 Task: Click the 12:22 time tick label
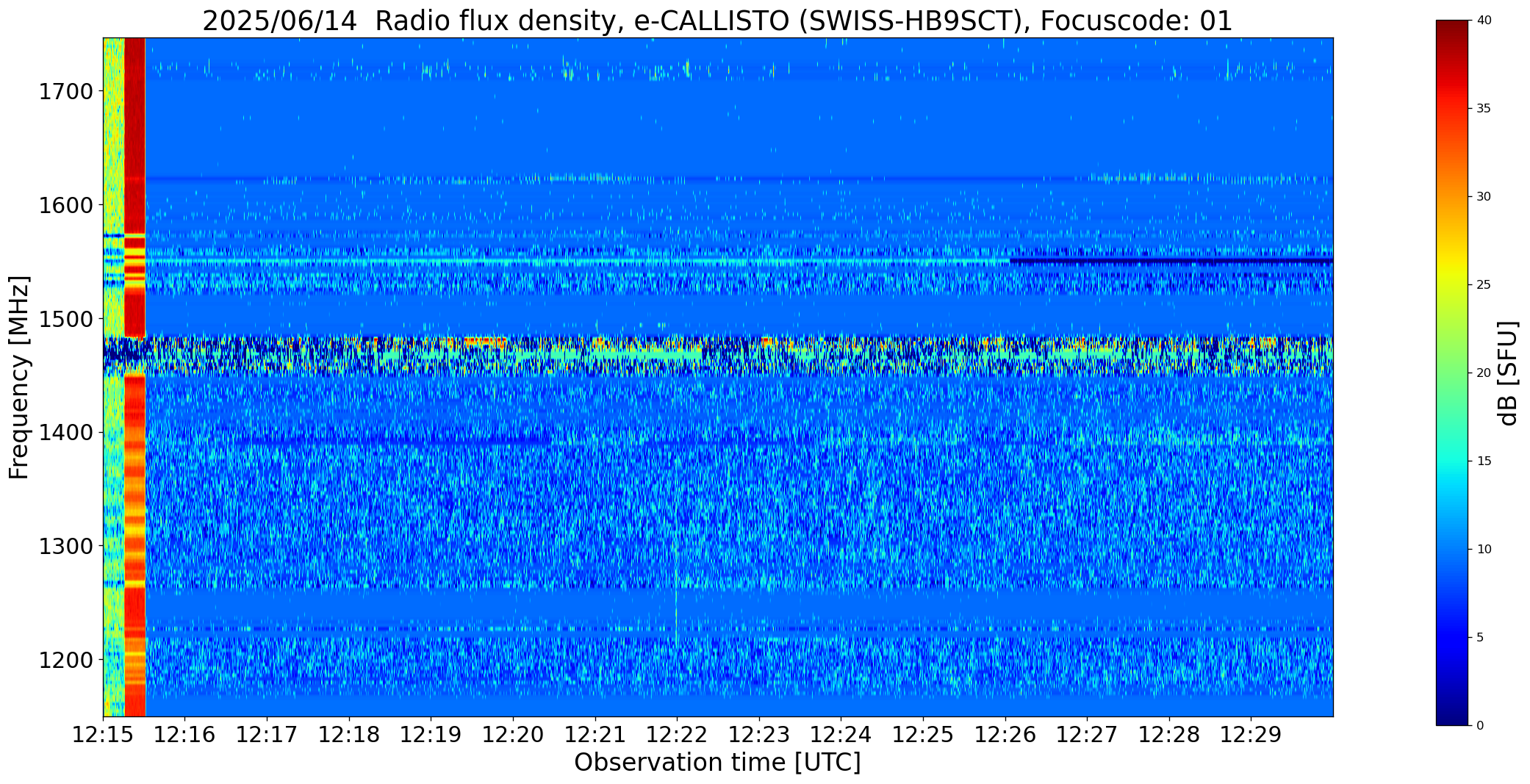point(677,735)
